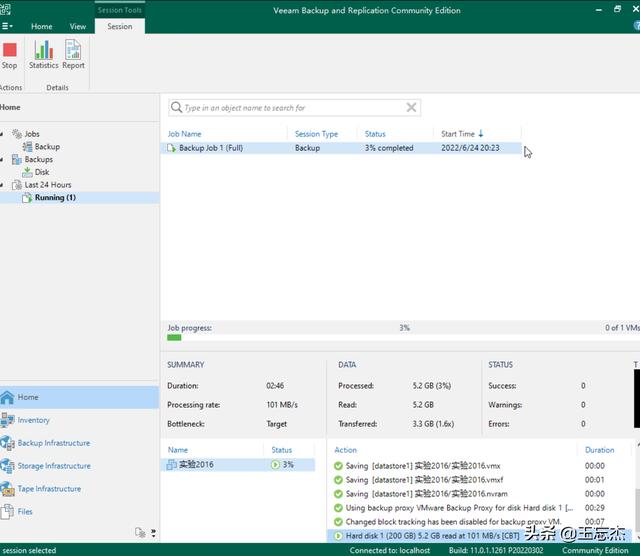The height and width of the screenshot is (556, 640).
Task: Click the 3% completed status cell
Action: pyautogui.click(x=389, y=148)
